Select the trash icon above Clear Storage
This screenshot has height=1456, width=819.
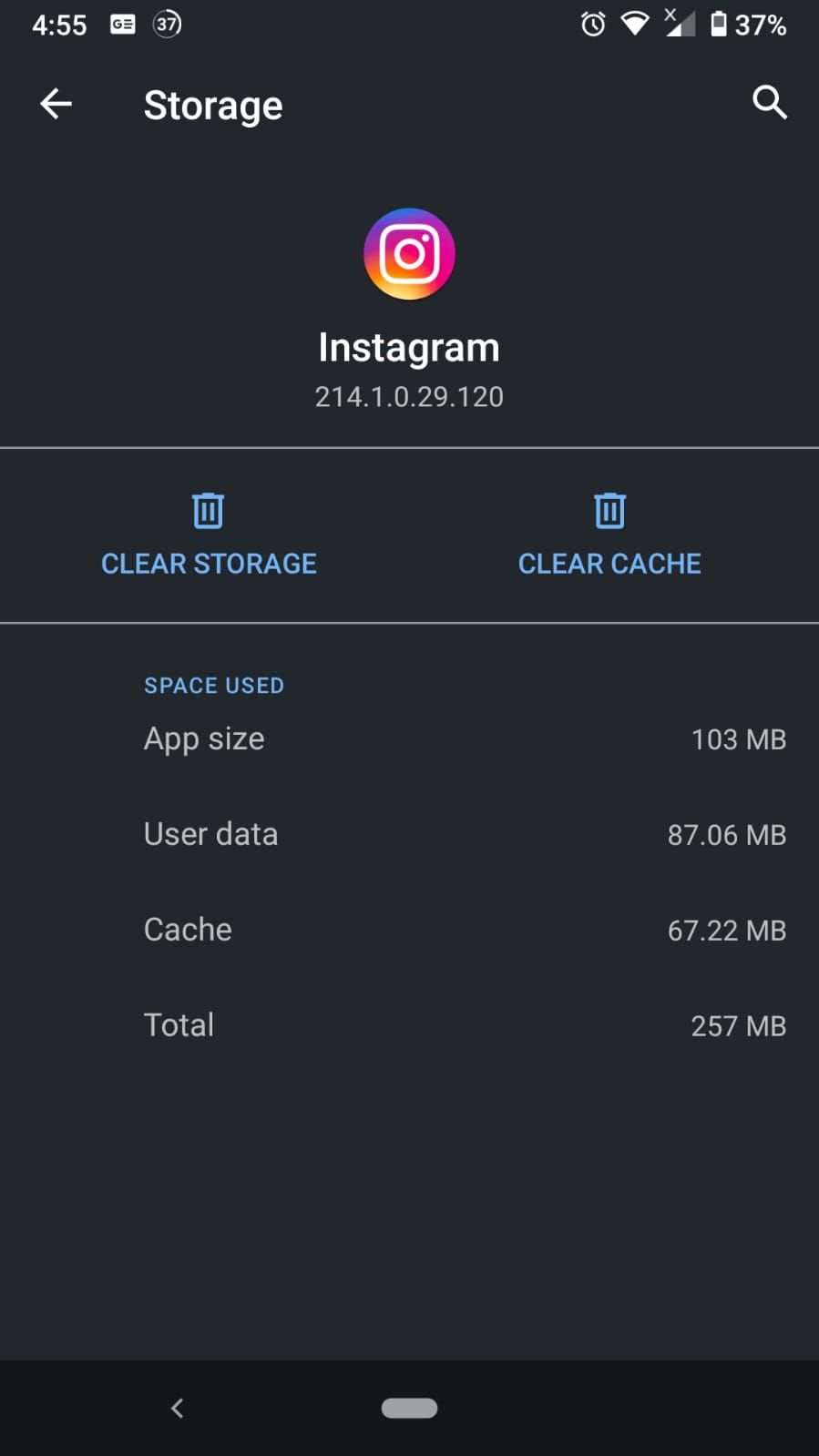(208, 510)
